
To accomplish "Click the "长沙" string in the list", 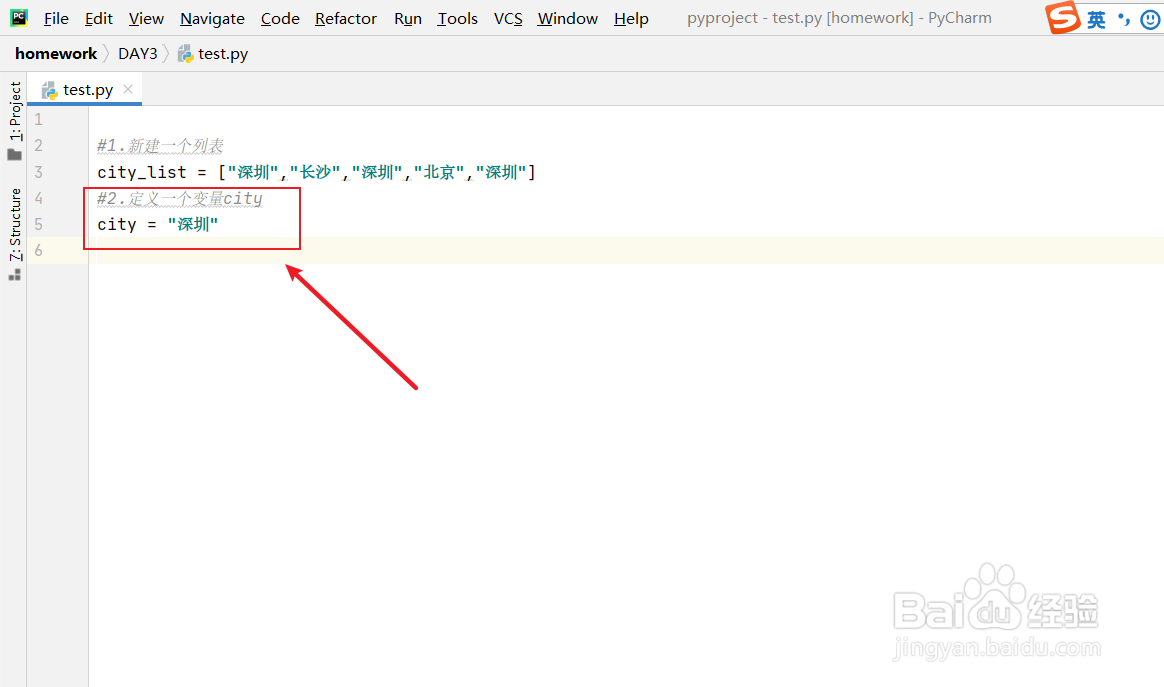I will [x=315, y=172].
